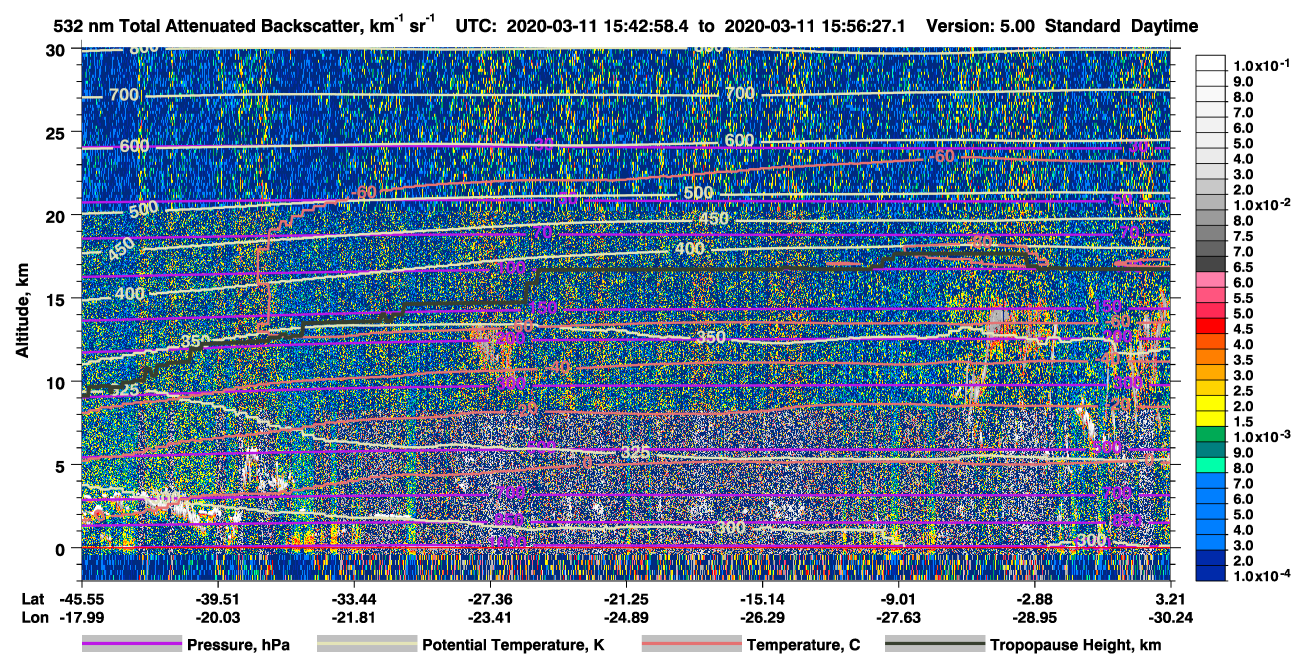Click colorbar label 1.0x10-1
This screenshot has height=667, width=1300.
pyautogui.click(x=1263, y=65)
